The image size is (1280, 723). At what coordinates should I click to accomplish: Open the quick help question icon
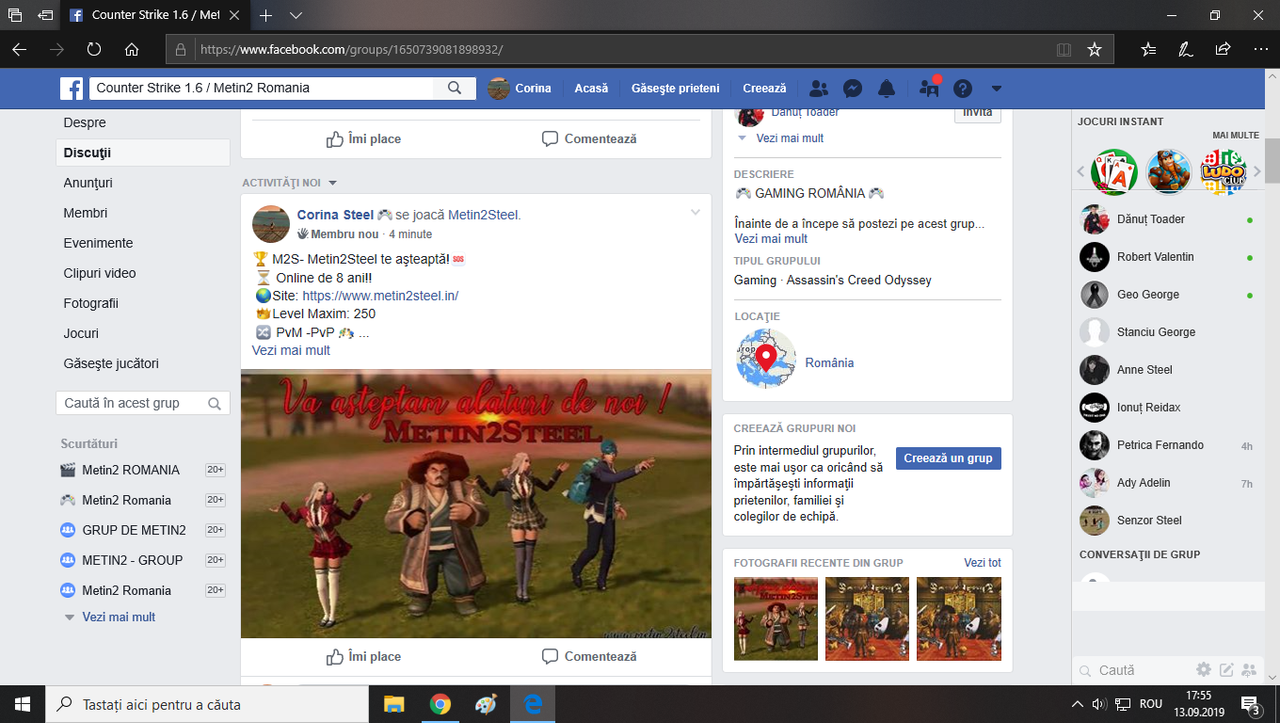tap(962, 88)
